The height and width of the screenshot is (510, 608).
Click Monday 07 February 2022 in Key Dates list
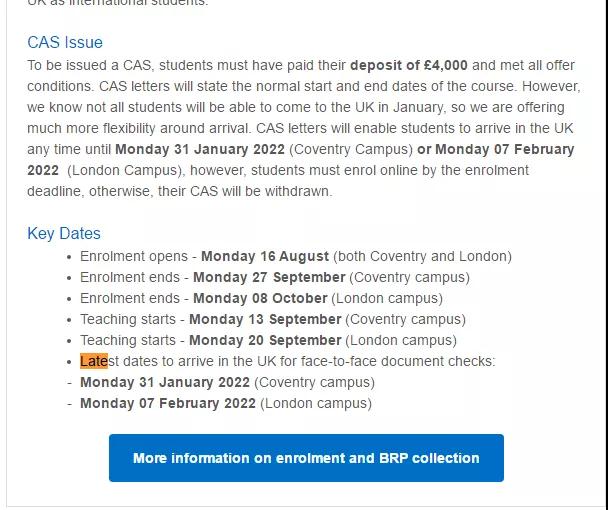coord(168,403)
